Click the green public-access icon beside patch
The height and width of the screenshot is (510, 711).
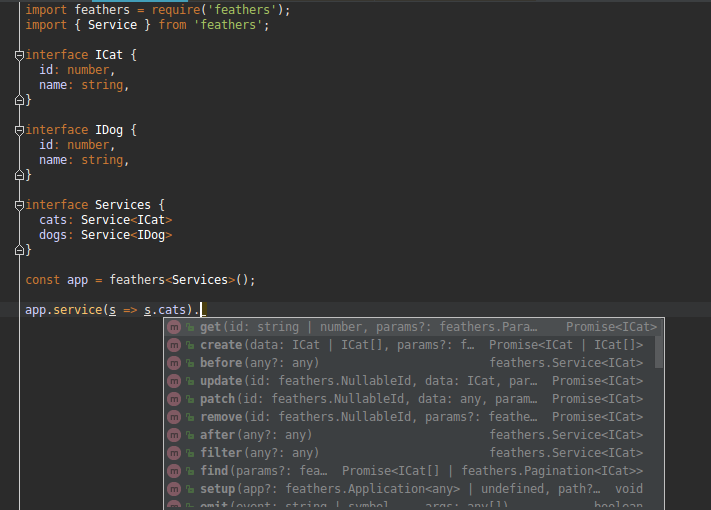tap(190, 399)
